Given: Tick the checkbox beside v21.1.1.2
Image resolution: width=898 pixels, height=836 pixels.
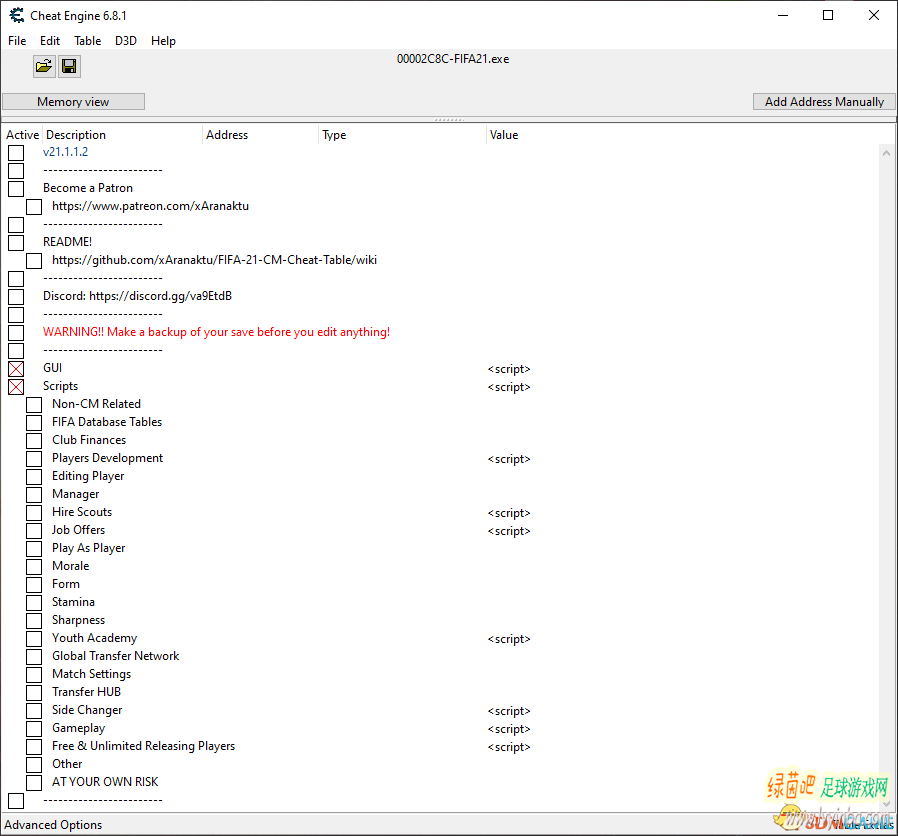Looking at the screenshot, I should (16, 153).
